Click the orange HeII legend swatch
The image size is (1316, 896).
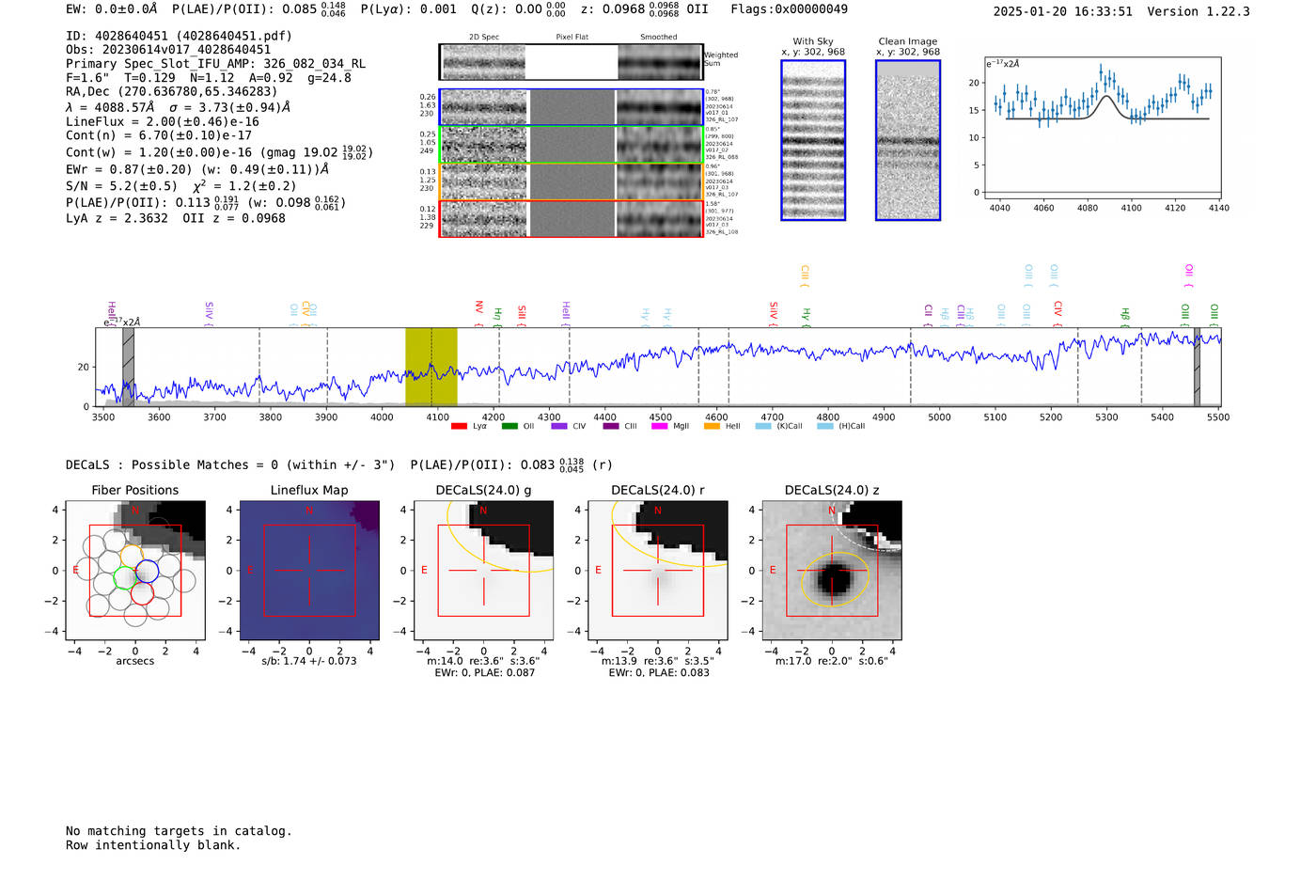(x=712, y=426)
